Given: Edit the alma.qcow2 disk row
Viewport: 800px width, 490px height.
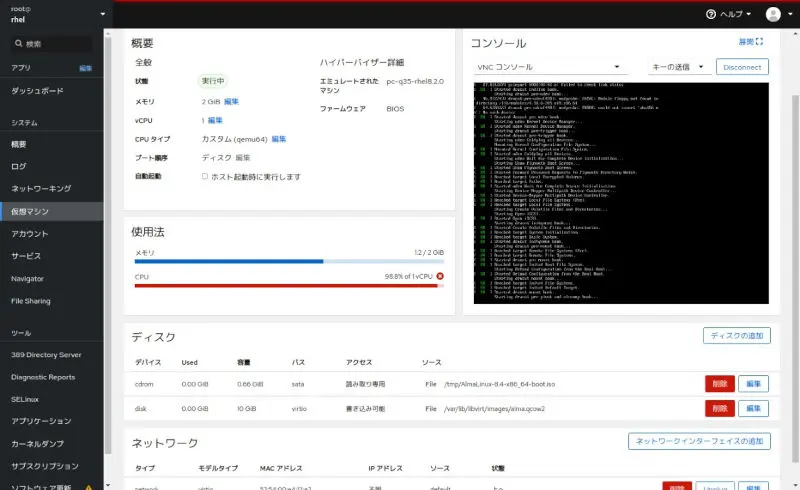Looking at the screenshot, I should (753, 408).
